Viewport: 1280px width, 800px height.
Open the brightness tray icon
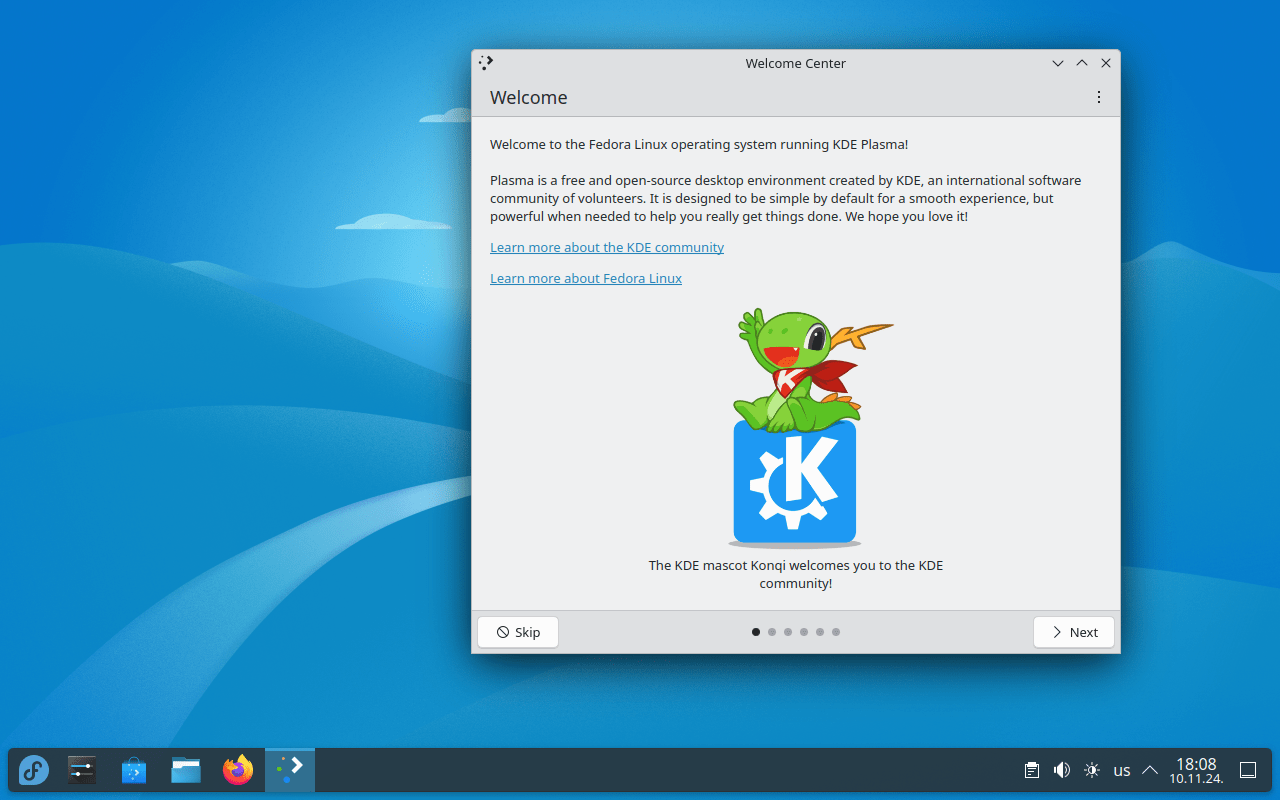coord(1092,770)
